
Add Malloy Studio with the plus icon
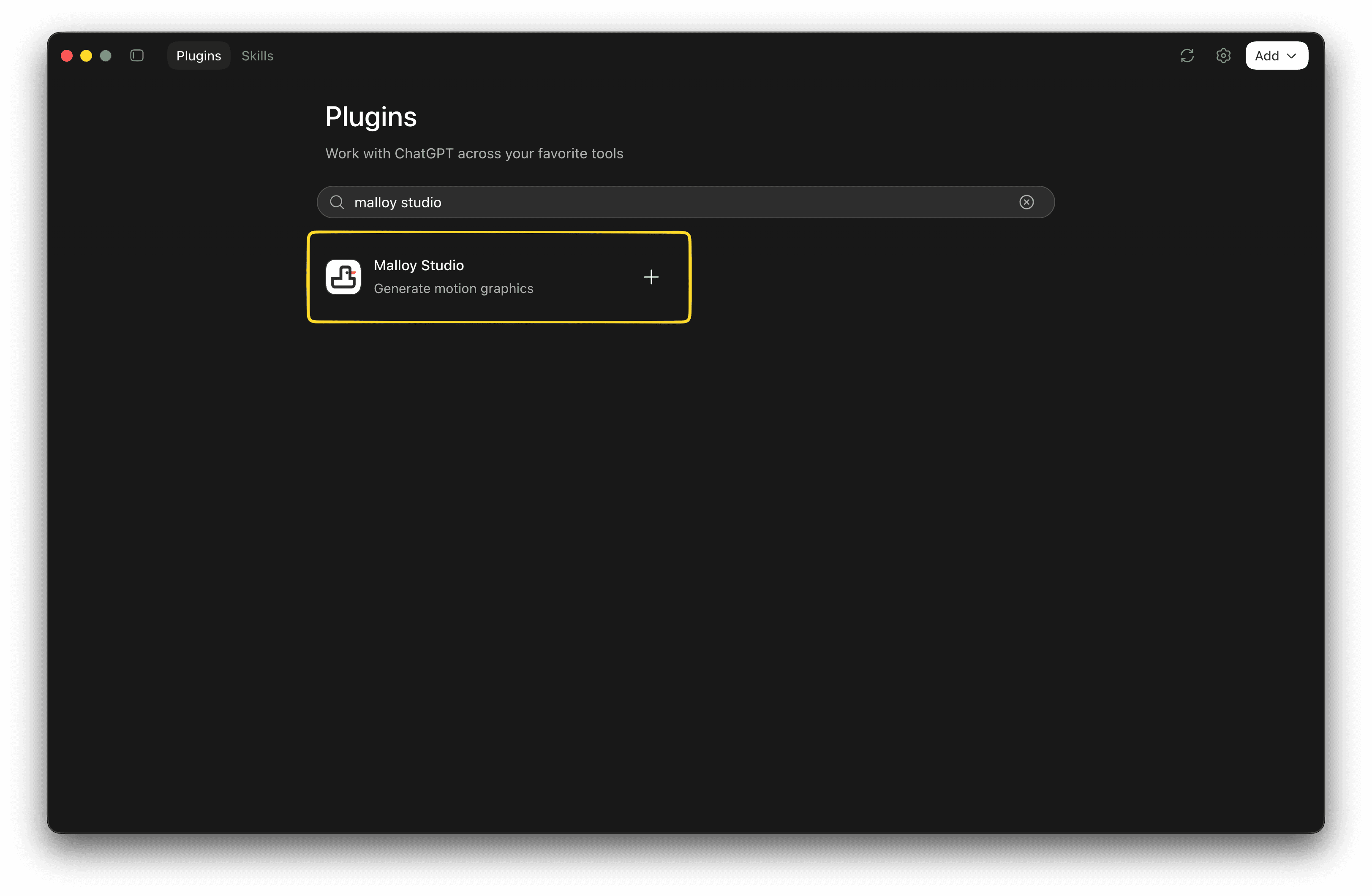point(651,277)
